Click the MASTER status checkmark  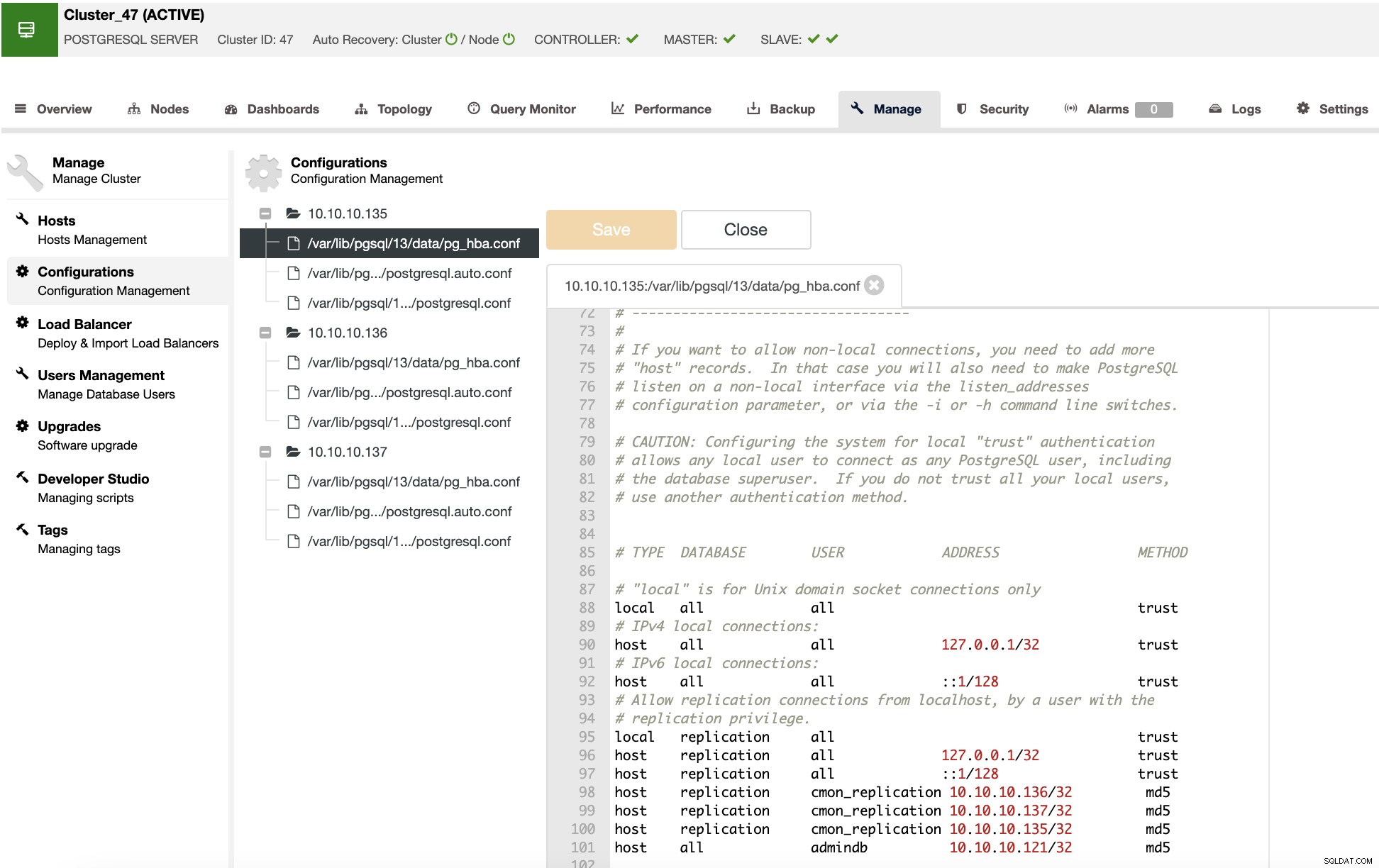click(729, 39)
